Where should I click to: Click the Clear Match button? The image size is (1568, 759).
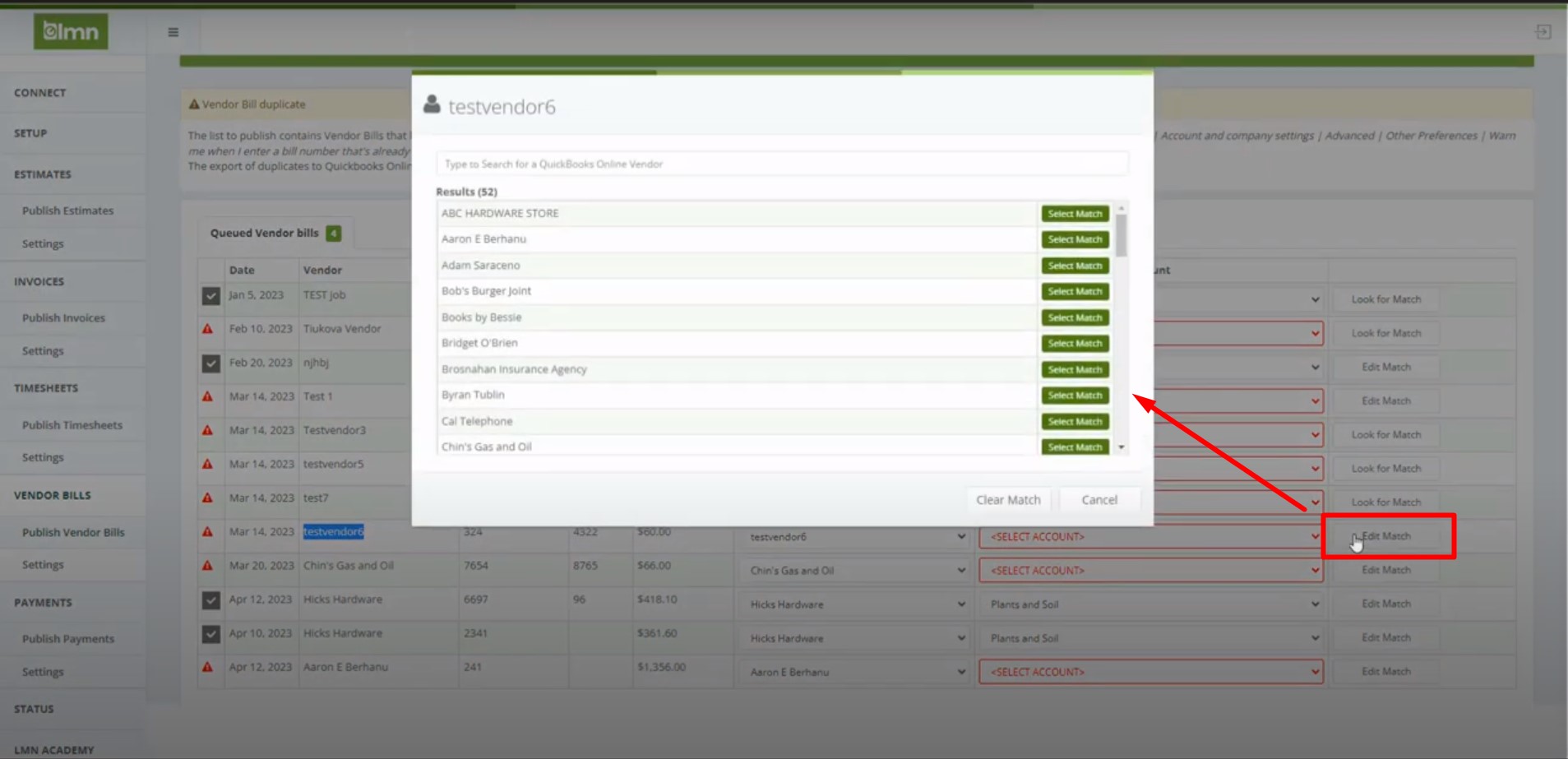click(1008, 499)
